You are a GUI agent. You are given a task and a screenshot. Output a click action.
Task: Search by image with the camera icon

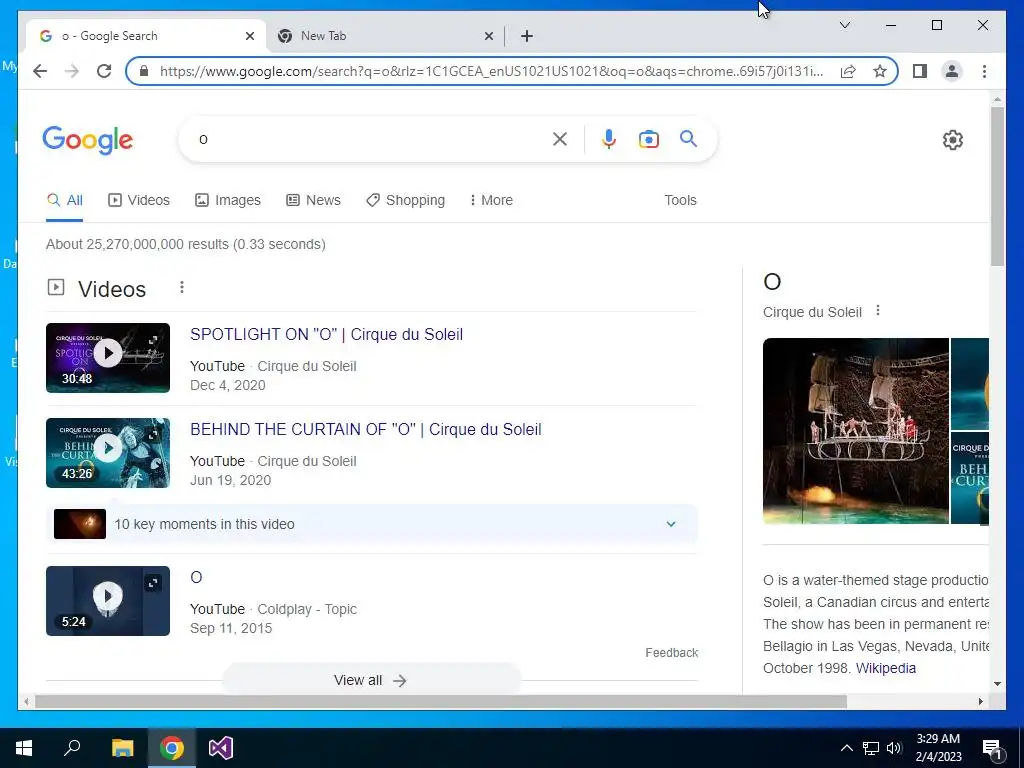click(x=648, y=139)
